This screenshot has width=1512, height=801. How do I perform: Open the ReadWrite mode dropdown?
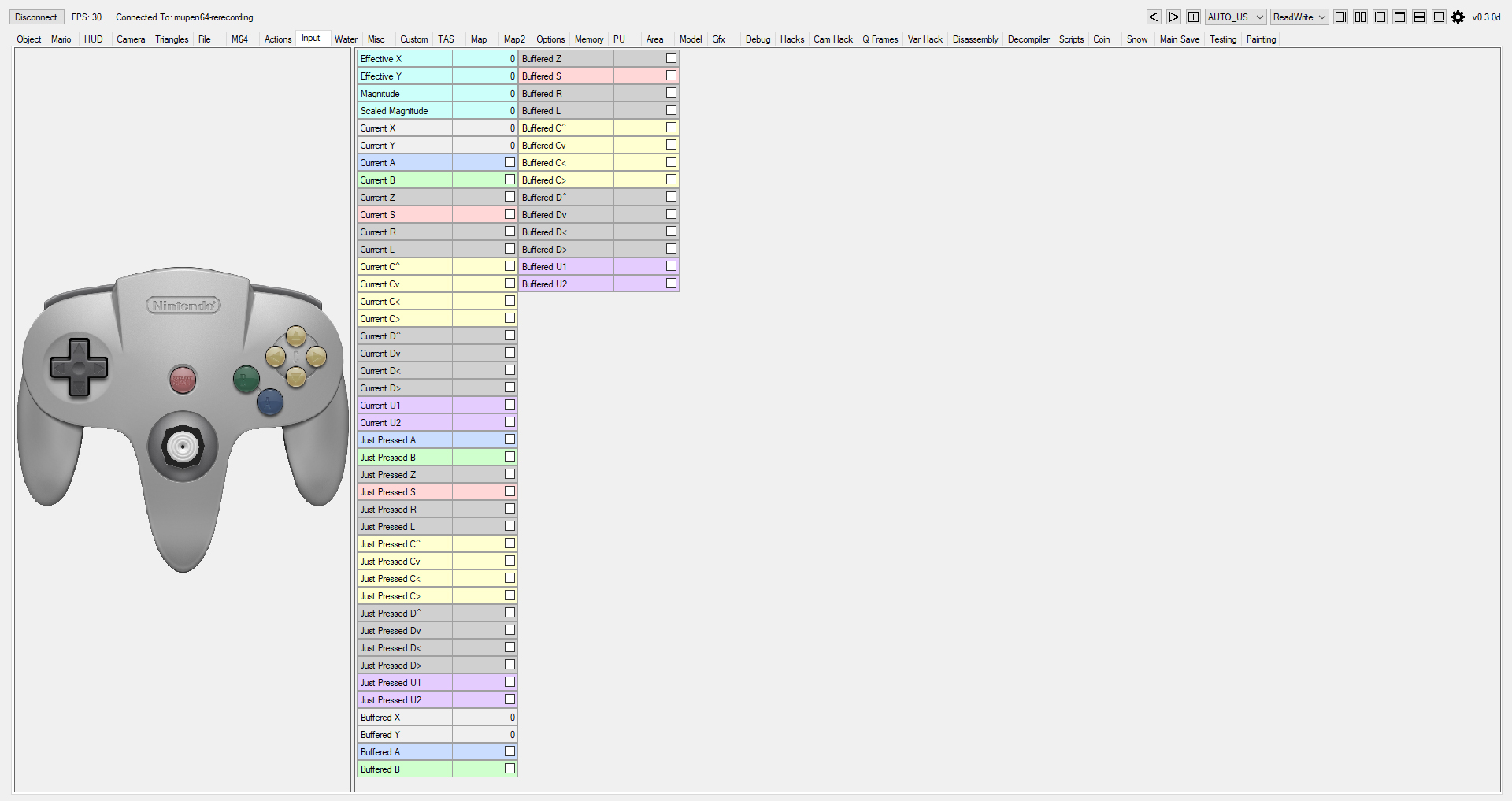coord(1299,17)
